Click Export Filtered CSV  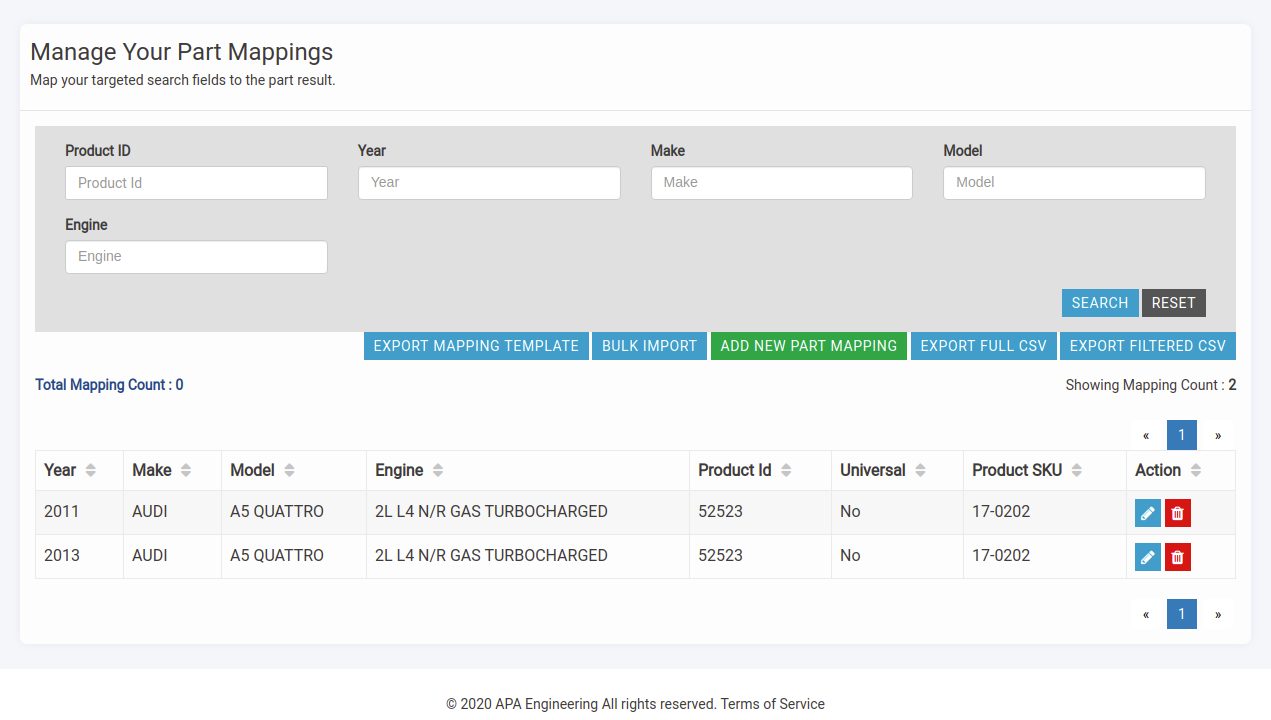point(1148,346)
